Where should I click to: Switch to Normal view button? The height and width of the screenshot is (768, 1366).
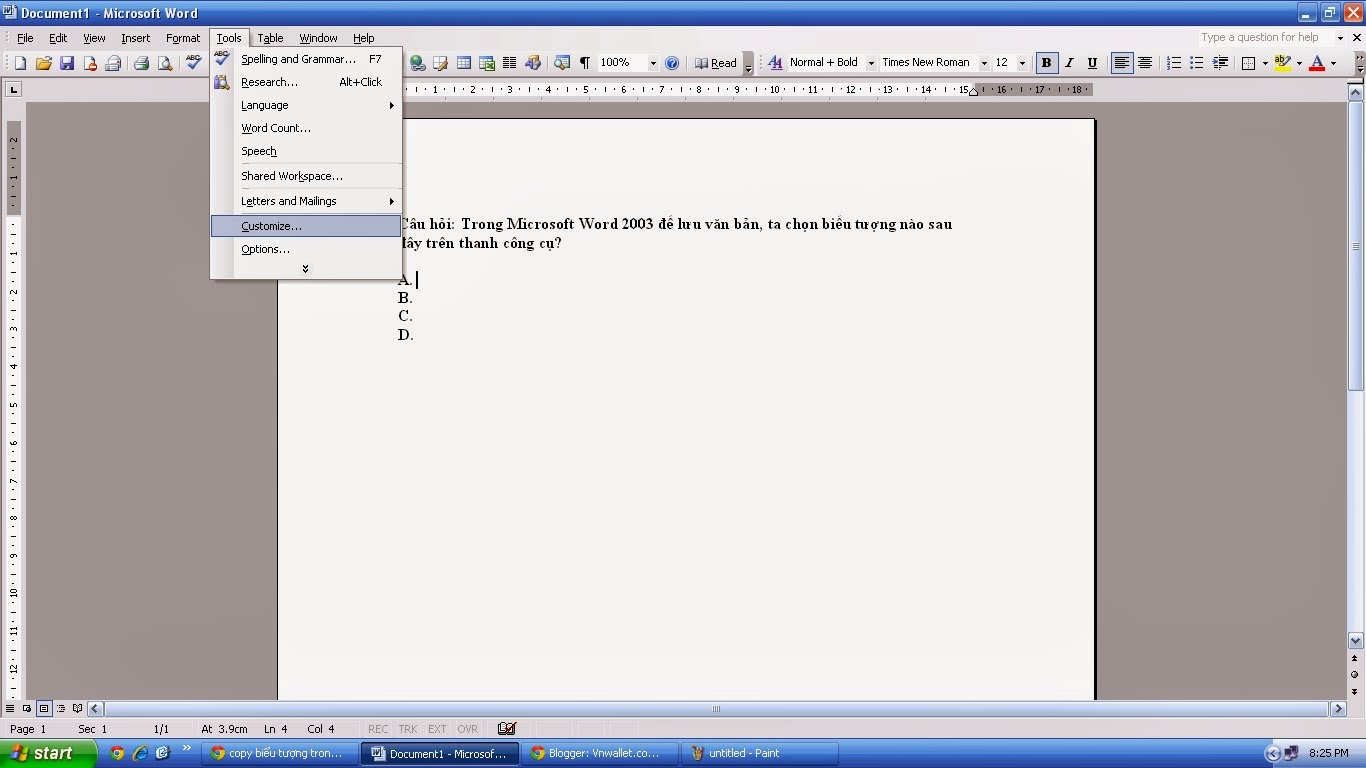pos(10,709)
